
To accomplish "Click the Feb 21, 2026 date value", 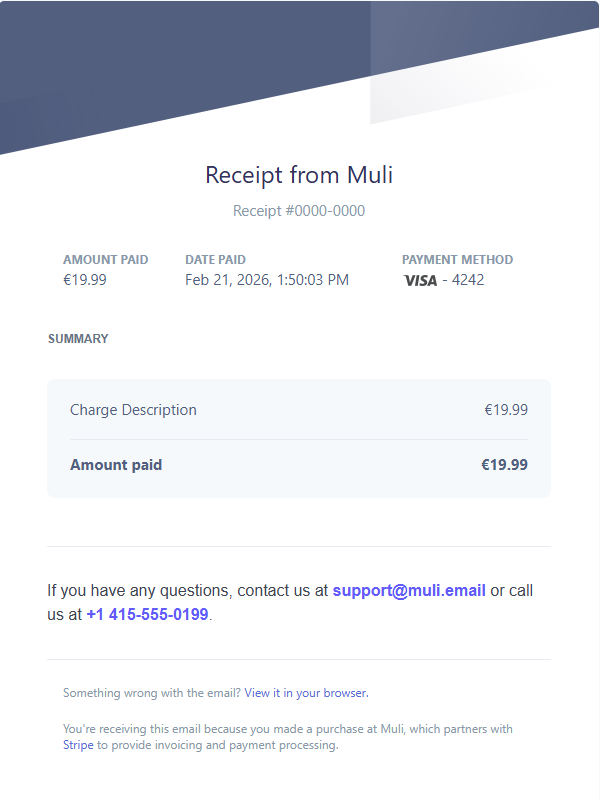I will click(x=267, y=280).
